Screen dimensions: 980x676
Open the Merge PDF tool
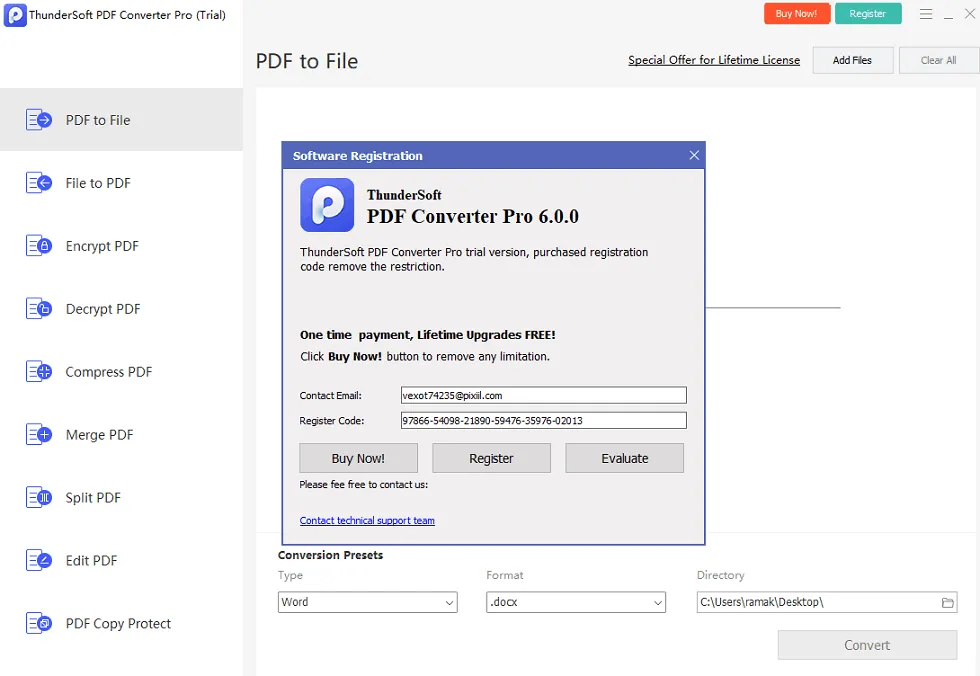click(x=100, y=434)
